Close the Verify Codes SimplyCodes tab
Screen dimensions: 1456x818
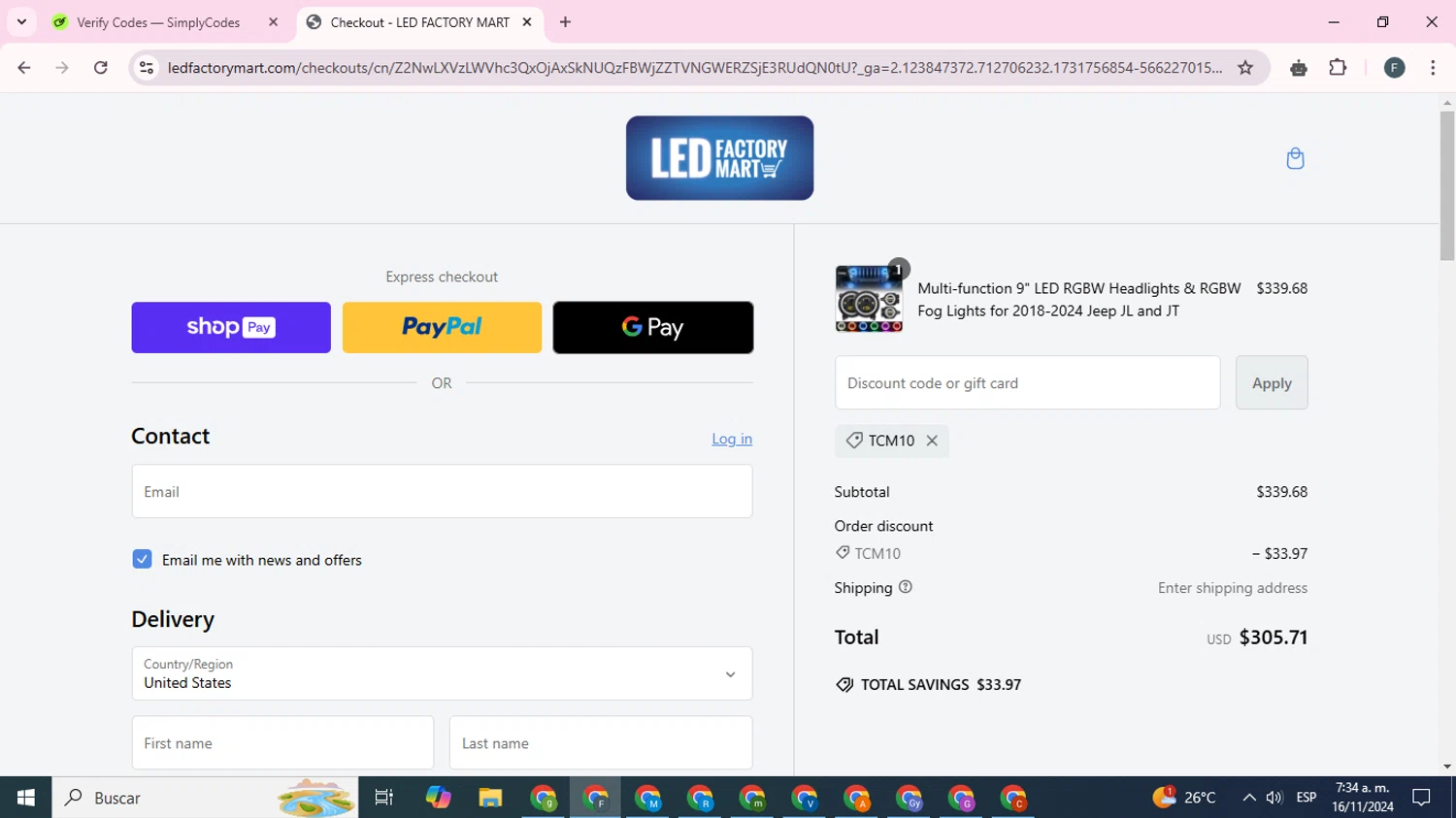tap(273, 22)
